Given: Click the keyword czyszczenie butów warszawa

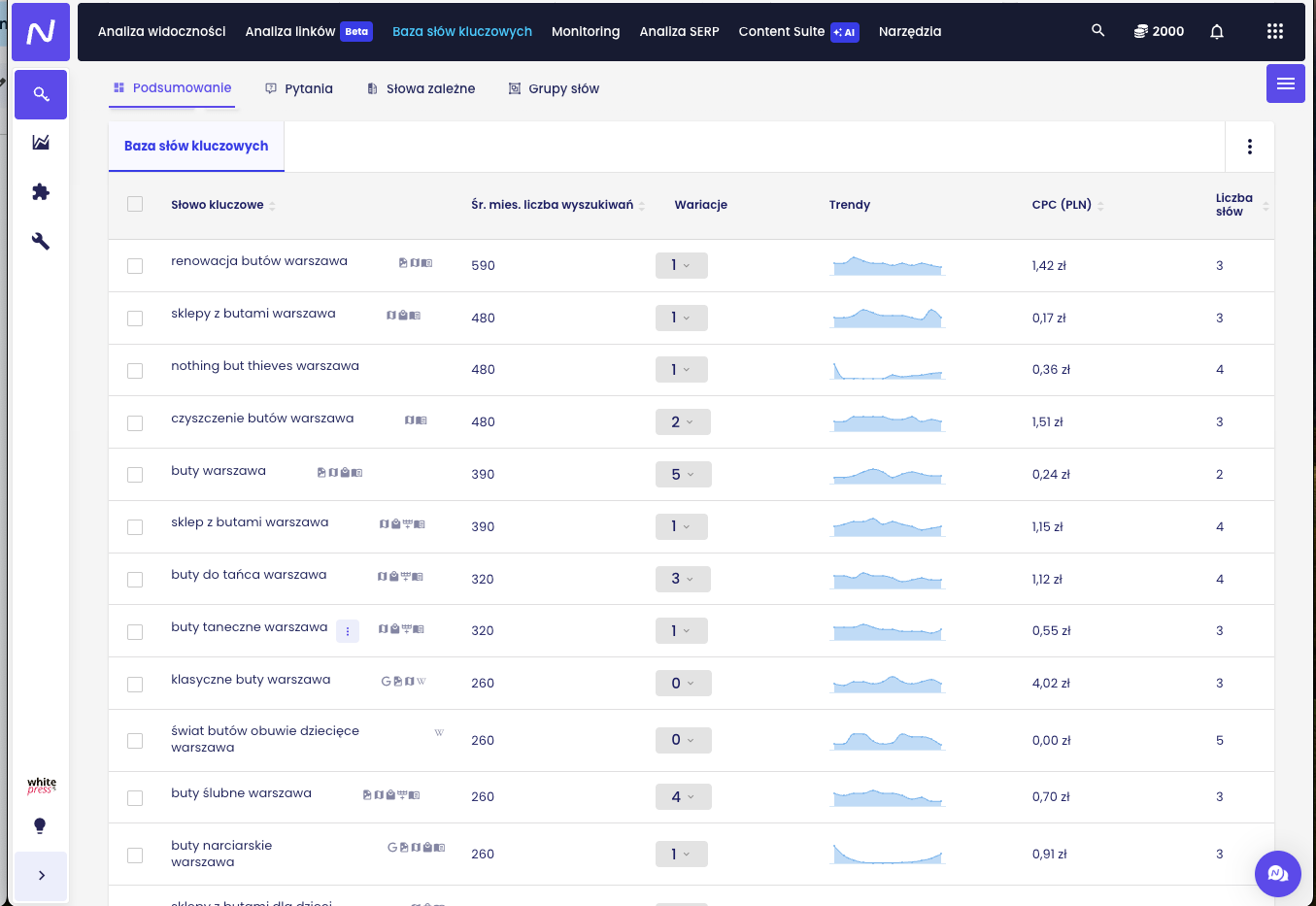Looking at the screenshot, I should [262, 419].
